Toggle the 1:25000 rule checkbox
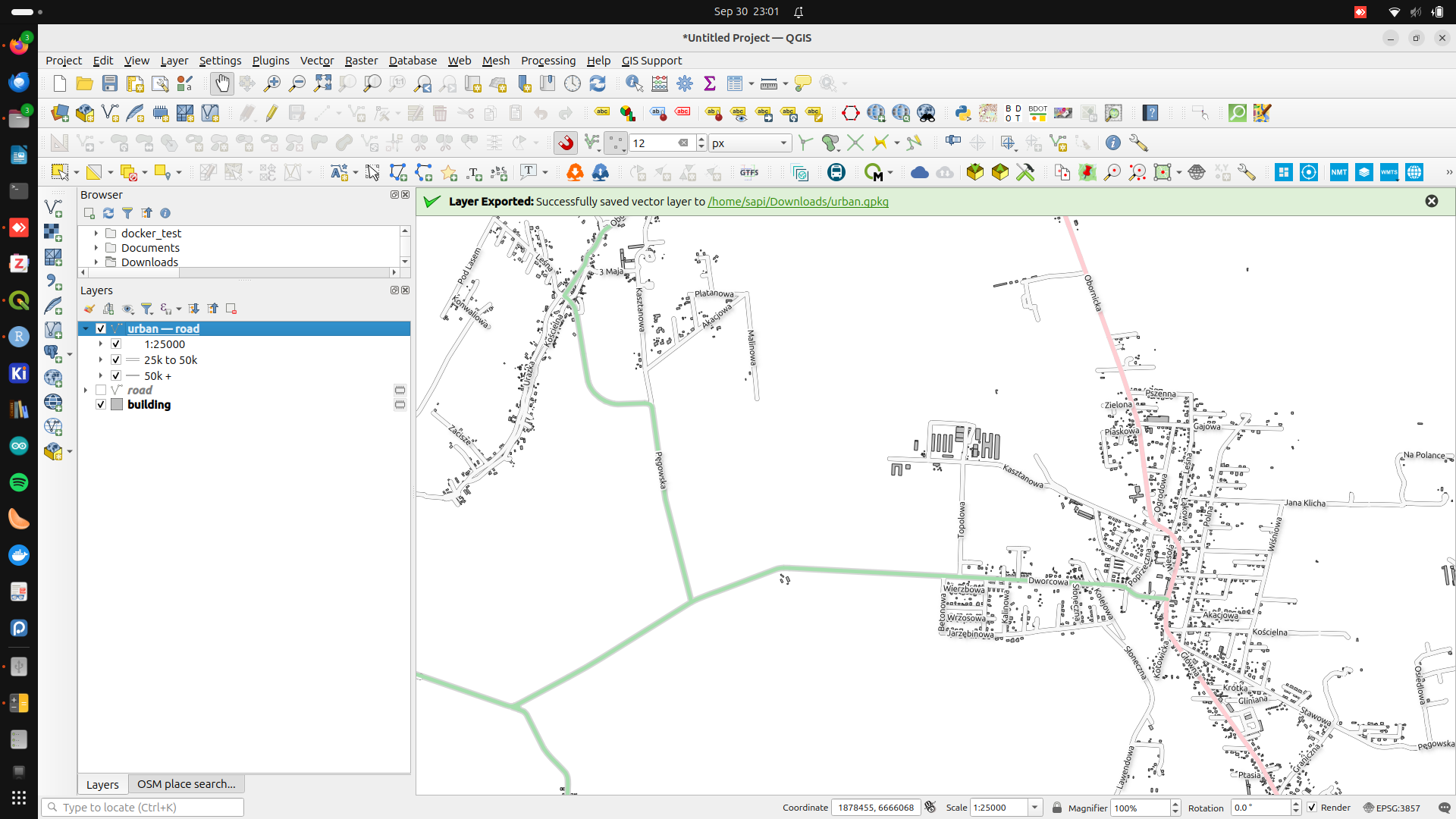 point(116,344)
